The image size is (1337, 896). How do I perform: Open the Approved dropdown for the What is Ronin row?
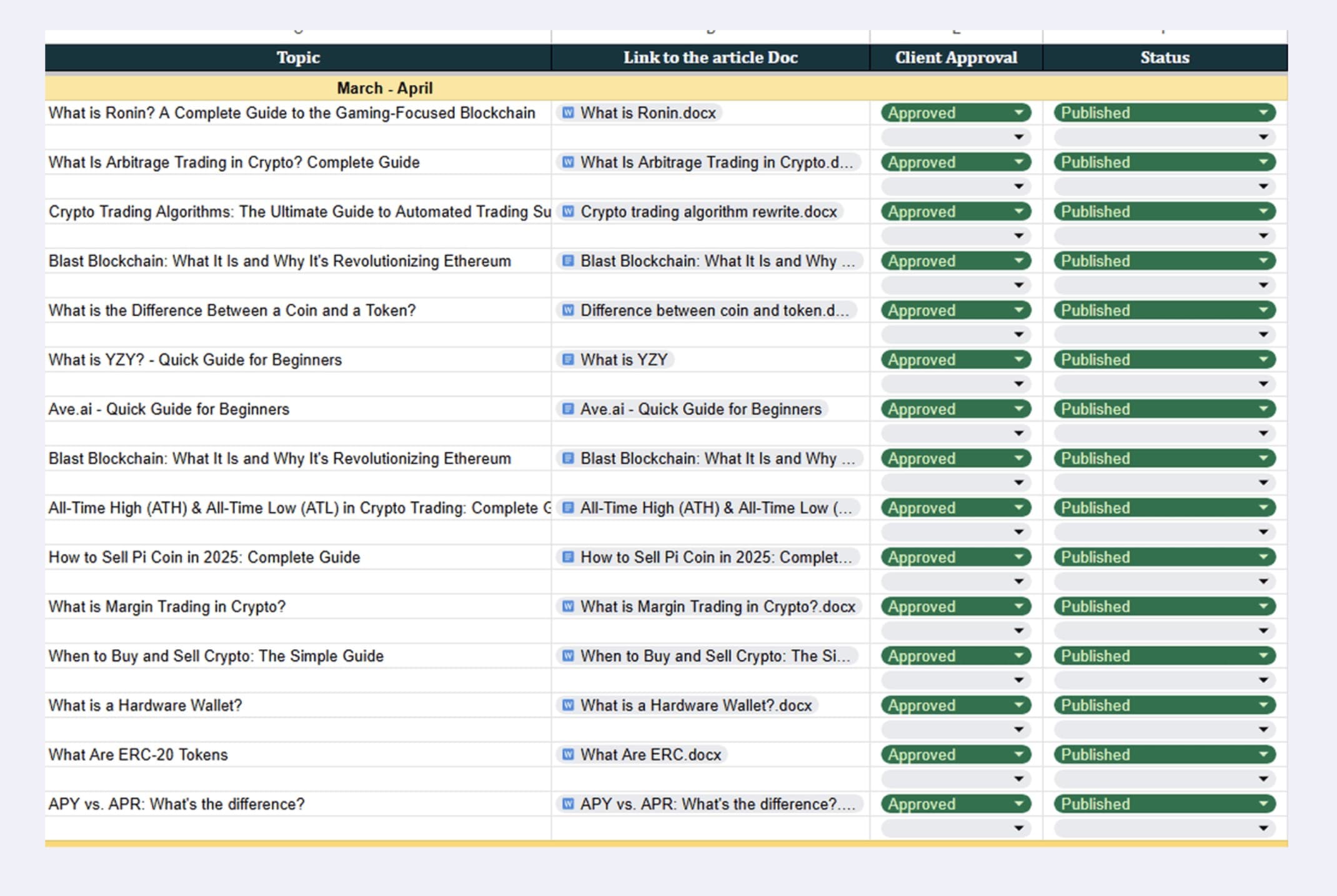(x=956, y=113)
